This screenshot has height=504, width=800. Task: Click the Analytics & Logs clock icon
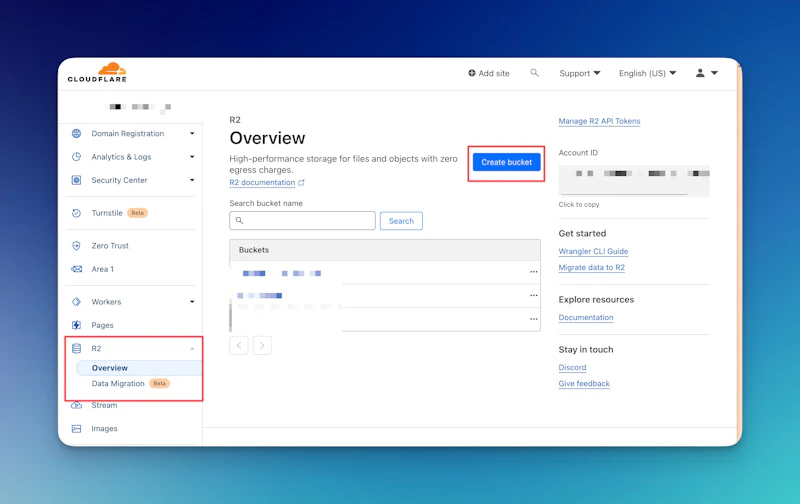tap(77, 157)
